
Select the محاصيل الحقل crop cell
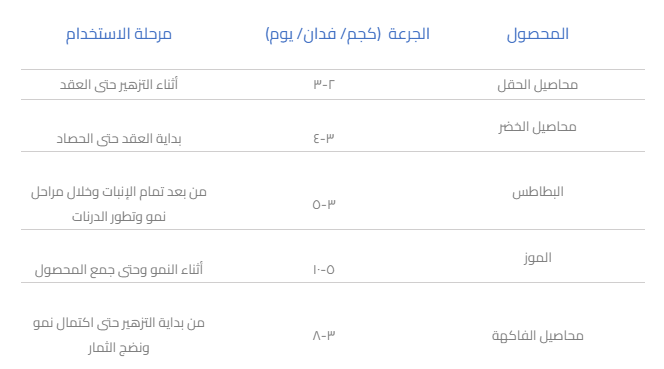[x=537, y=85]
